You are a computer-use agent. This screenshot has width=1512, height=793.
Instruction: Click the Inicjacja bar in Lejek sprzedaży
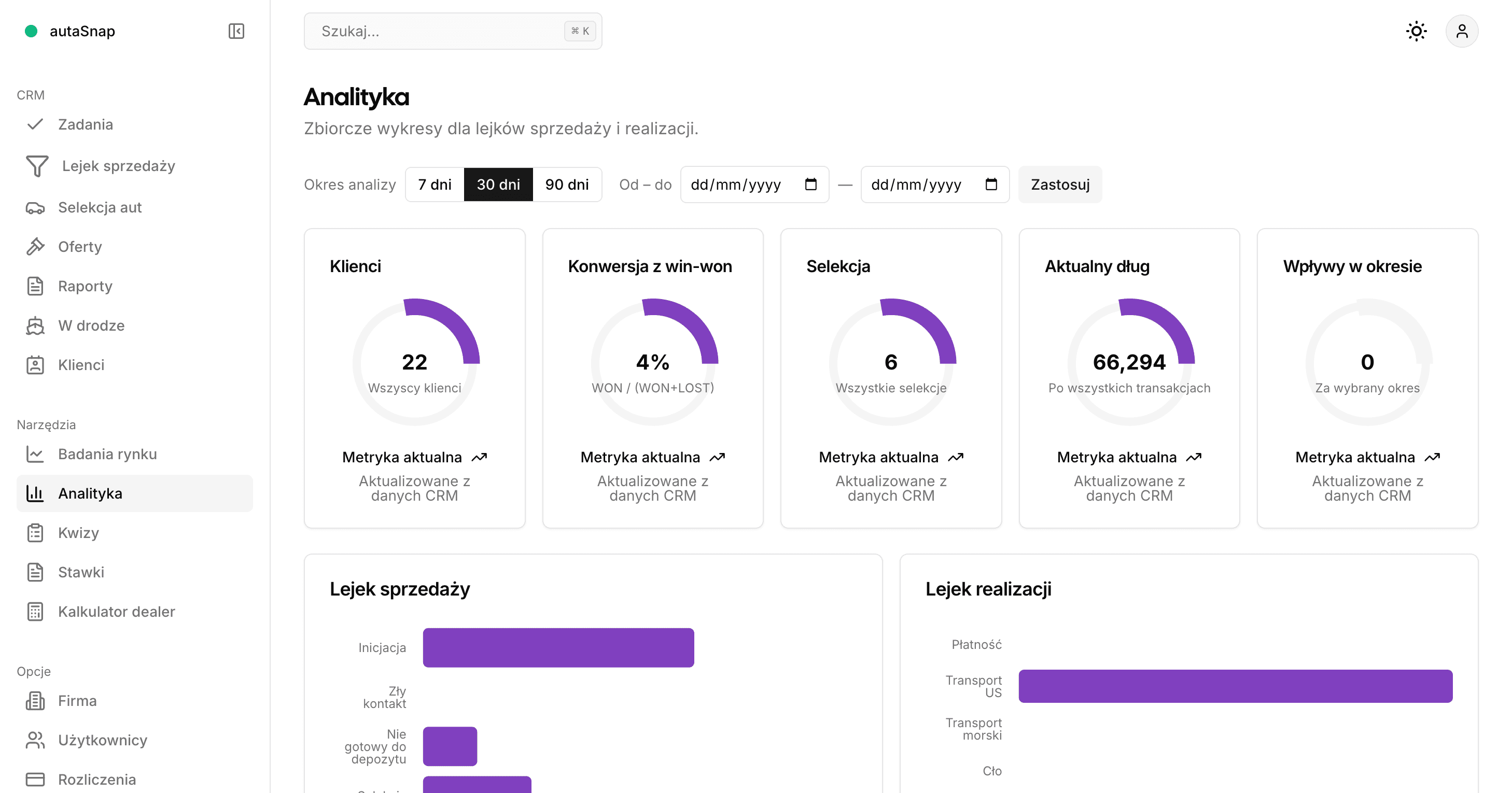click(558, 647)
